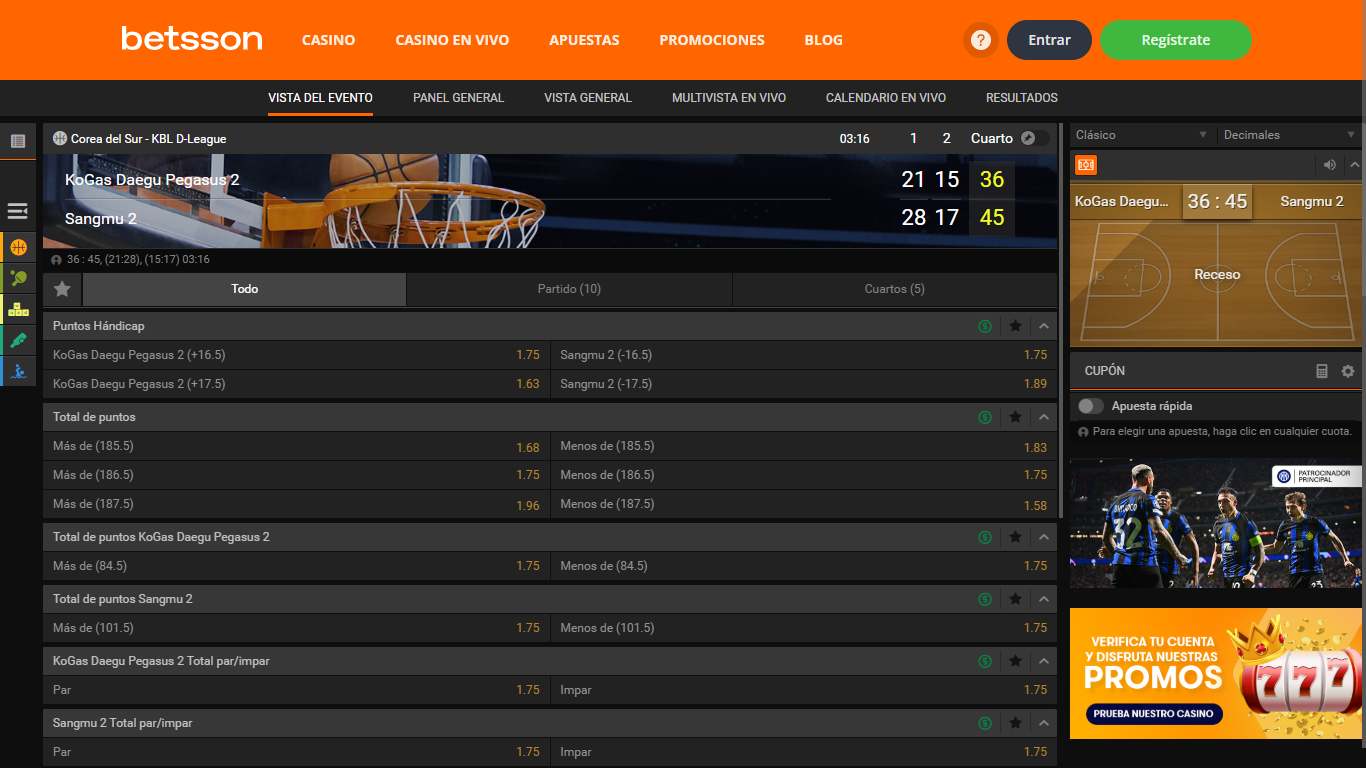Switch to VISTA GENERAL tab
1366x768 pixels.
coord(588,98)
